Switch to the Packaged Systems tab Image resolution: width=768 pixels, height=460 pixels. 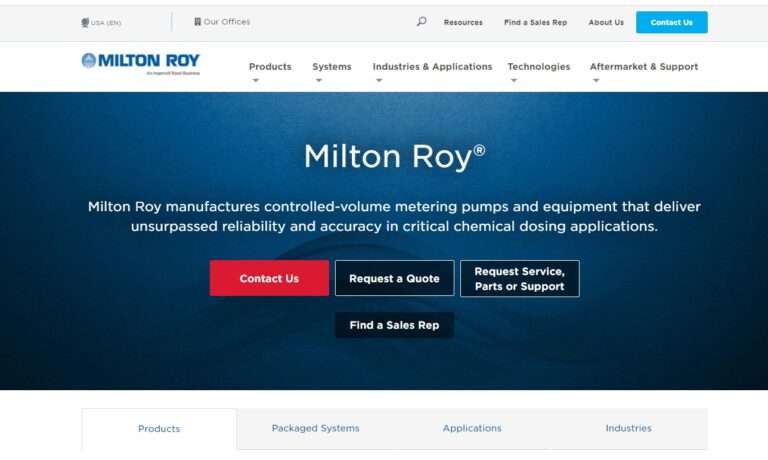pyautogui.click(x=315, y=428)
